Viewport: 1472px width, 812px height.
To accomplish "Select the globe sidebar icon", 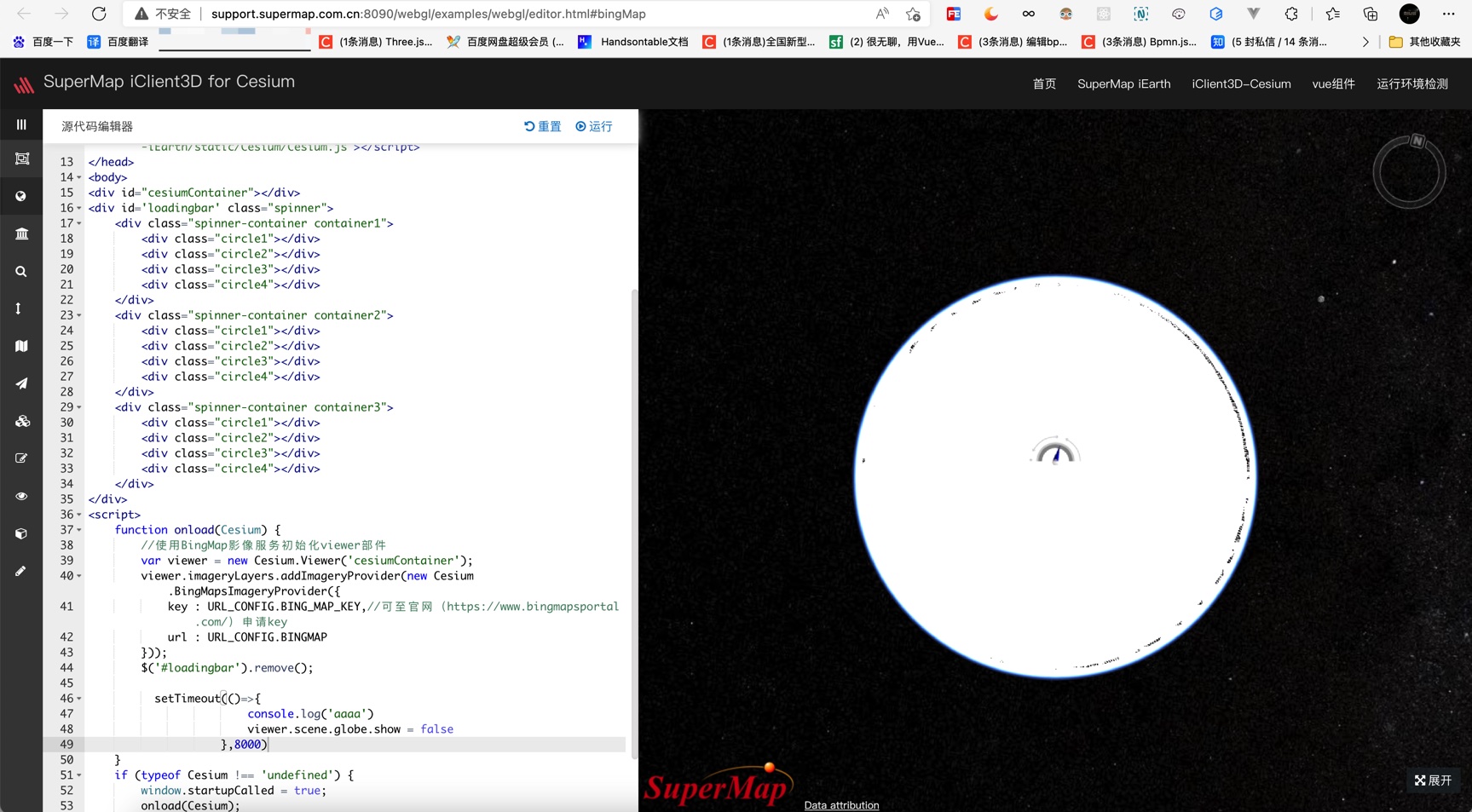I will (x=21, y=196).
